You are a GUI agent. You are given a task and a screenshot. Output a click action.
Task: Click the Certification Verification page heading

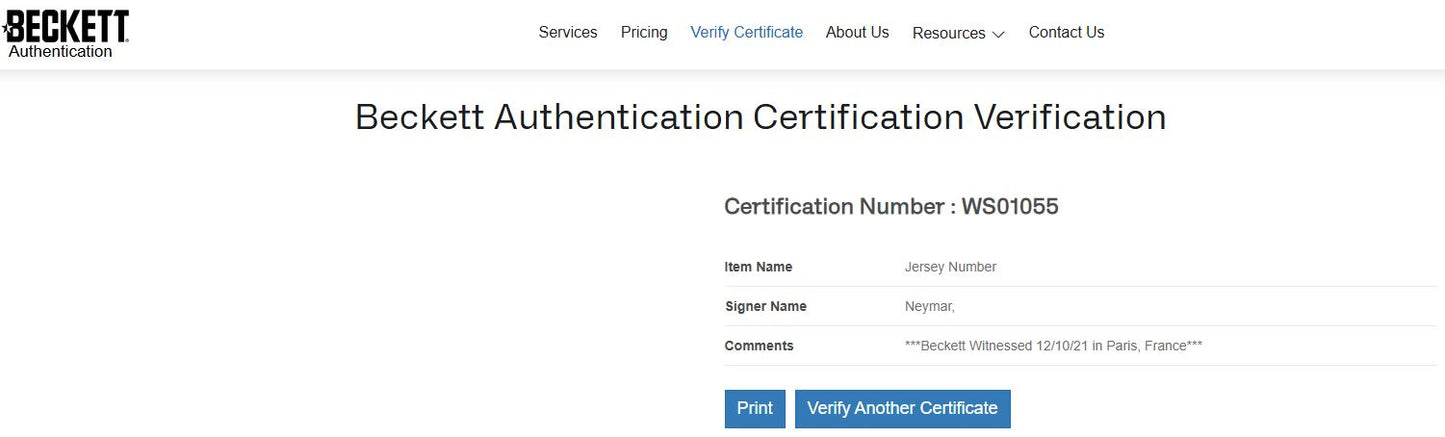pos(760,117)
